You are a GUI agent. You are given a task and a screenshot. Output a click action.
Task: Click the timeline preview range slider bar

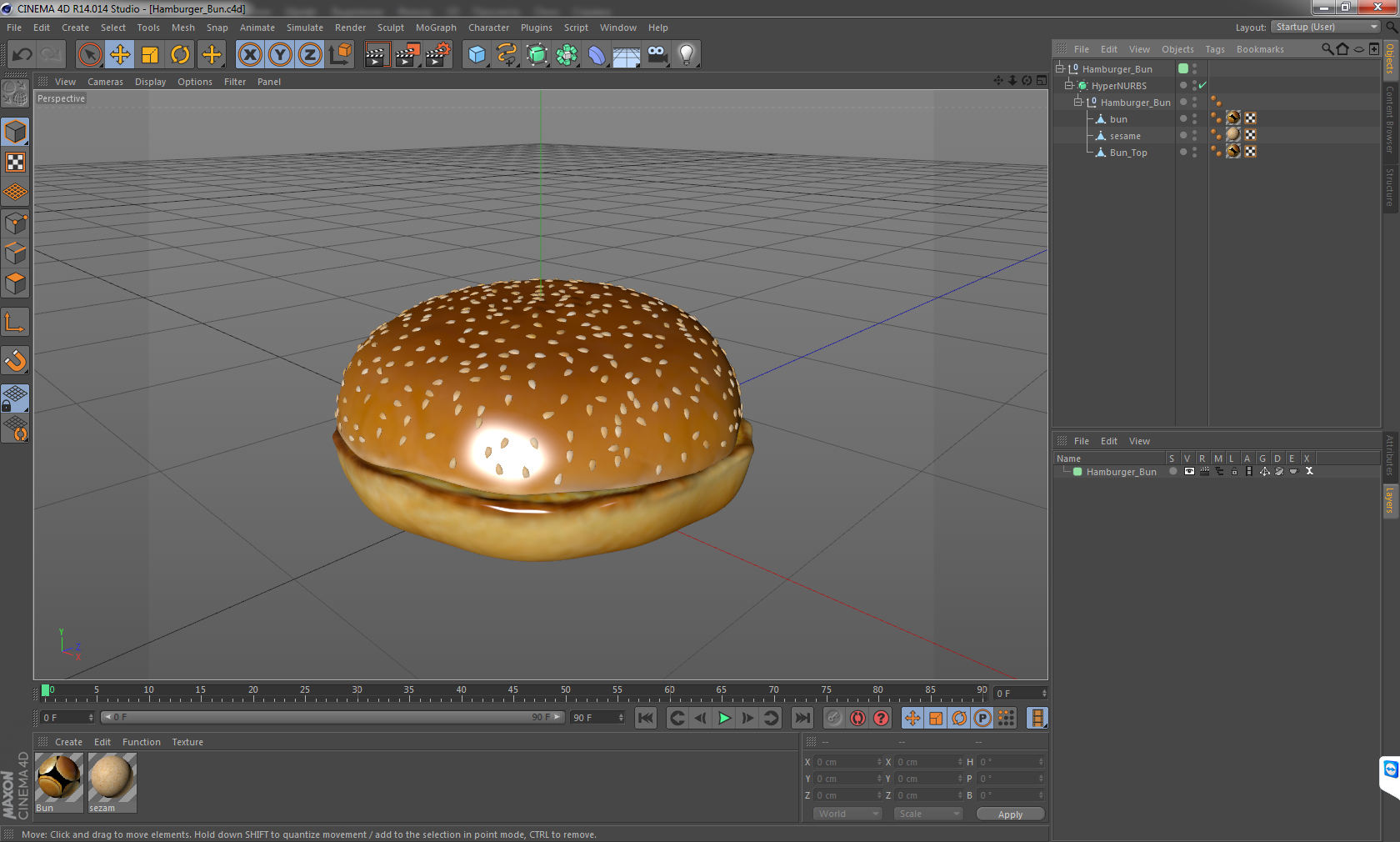click(x=333, y=717)
